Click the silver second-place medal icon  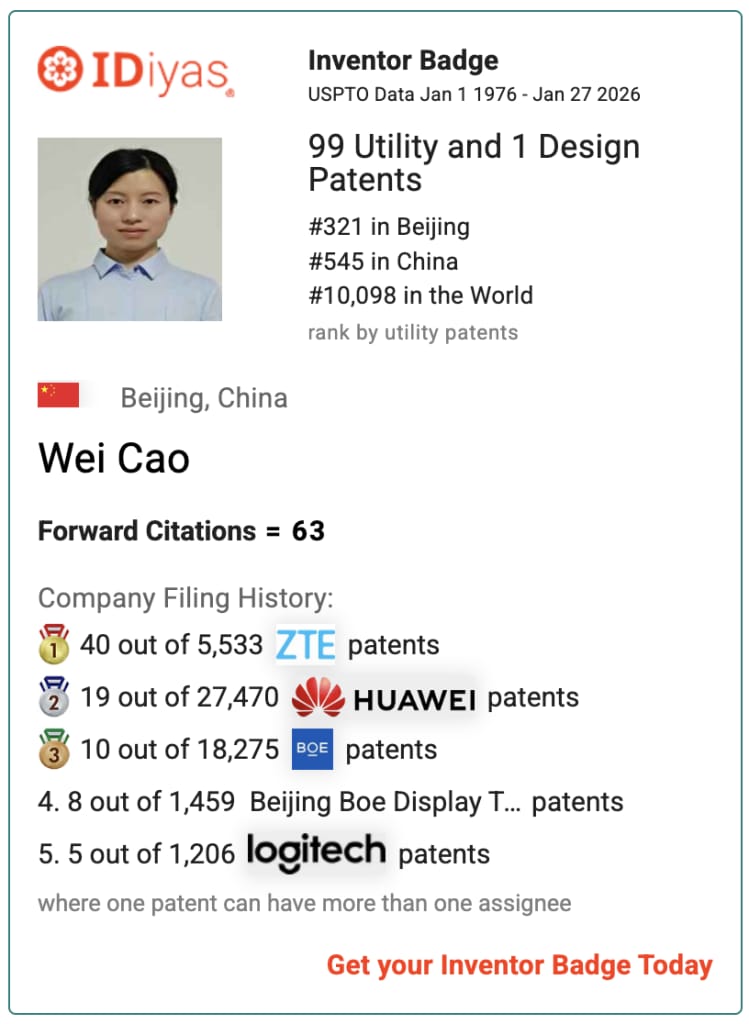[54, 697]
